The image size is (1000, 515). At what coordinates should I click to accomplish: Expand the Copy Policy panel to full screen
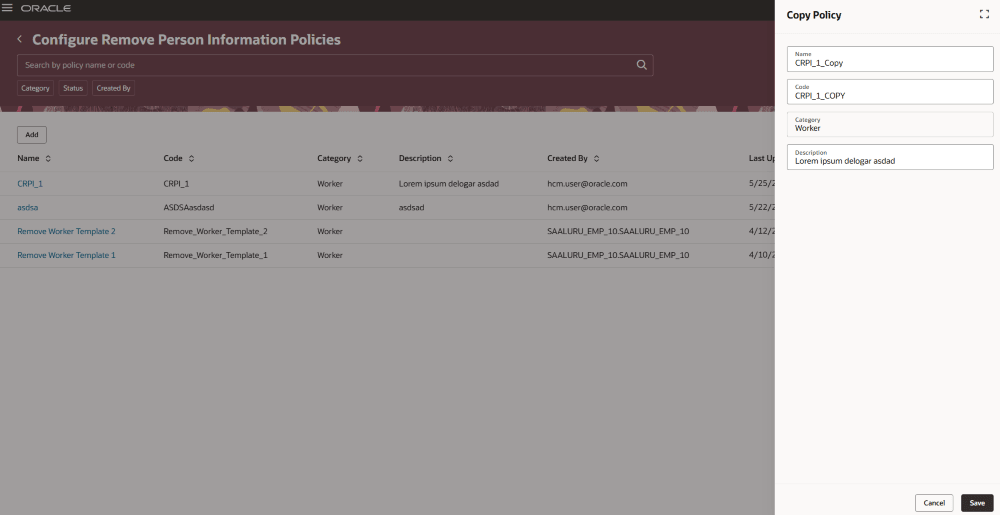(x=984, y=14)
